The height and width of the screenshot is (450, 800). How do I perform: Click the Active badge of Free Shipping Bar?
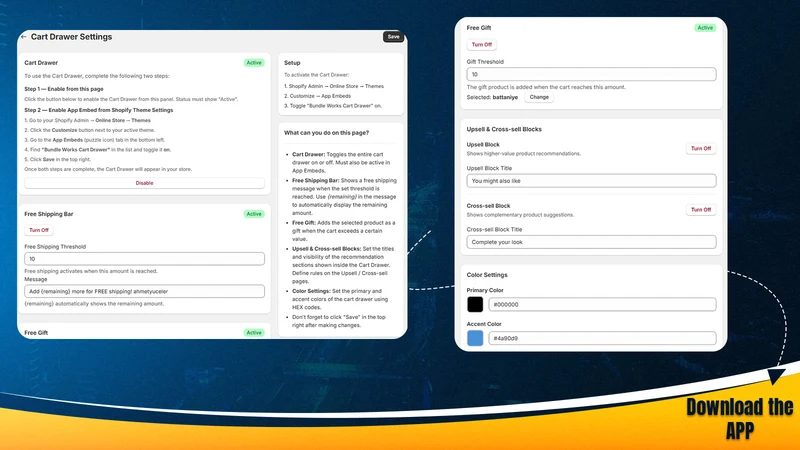click(x=254, y=214)
